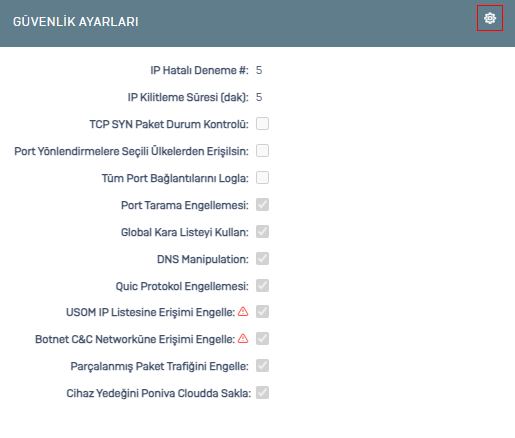Viewport: 515px width, 438px height.
Task: Select the DNS Manipulation label
Action: 203,259
